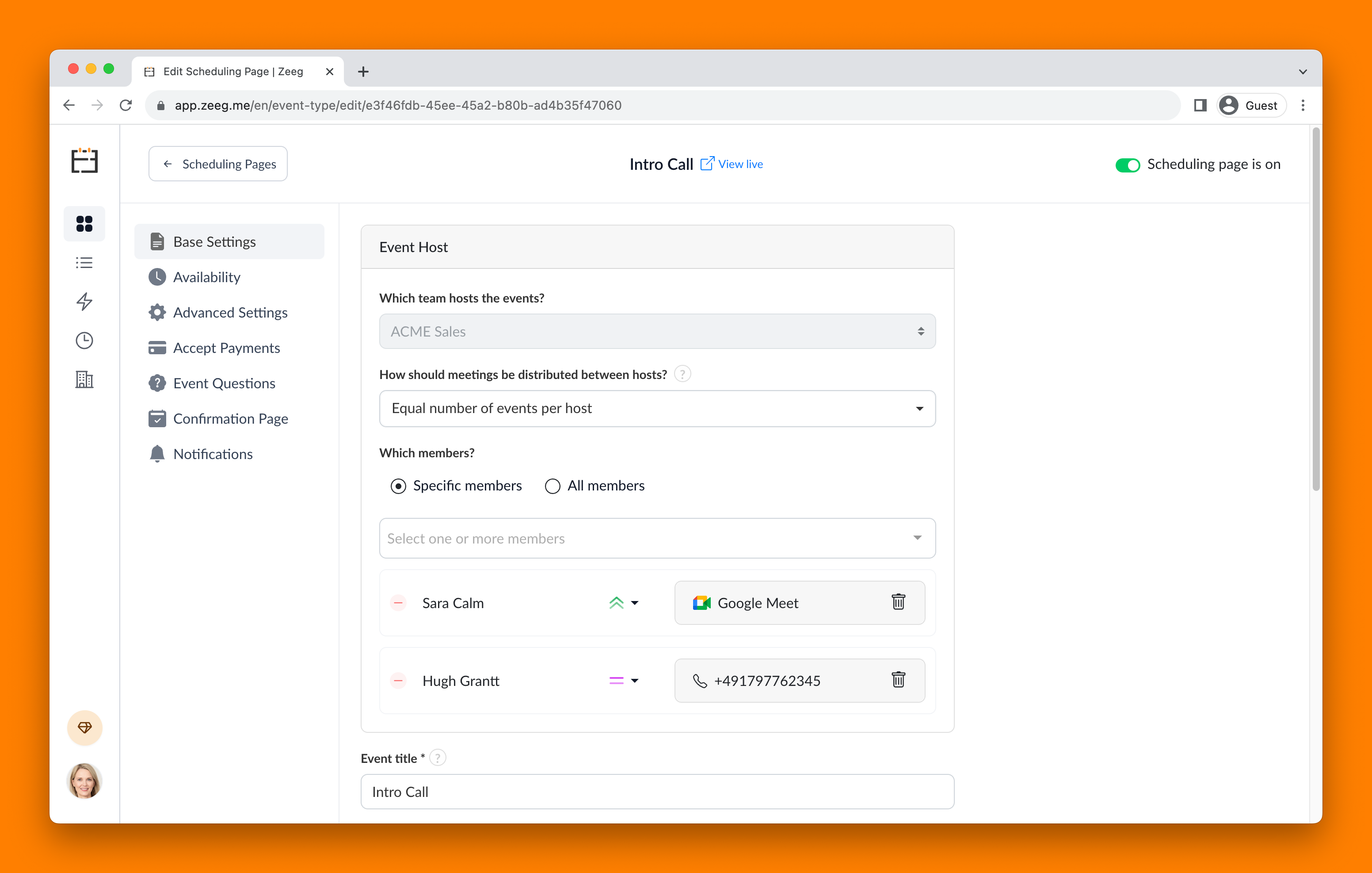Screen dimensions: 1372x873
Task: Delete Sara Calm's Google Meet location
Action: click(898, 602)
